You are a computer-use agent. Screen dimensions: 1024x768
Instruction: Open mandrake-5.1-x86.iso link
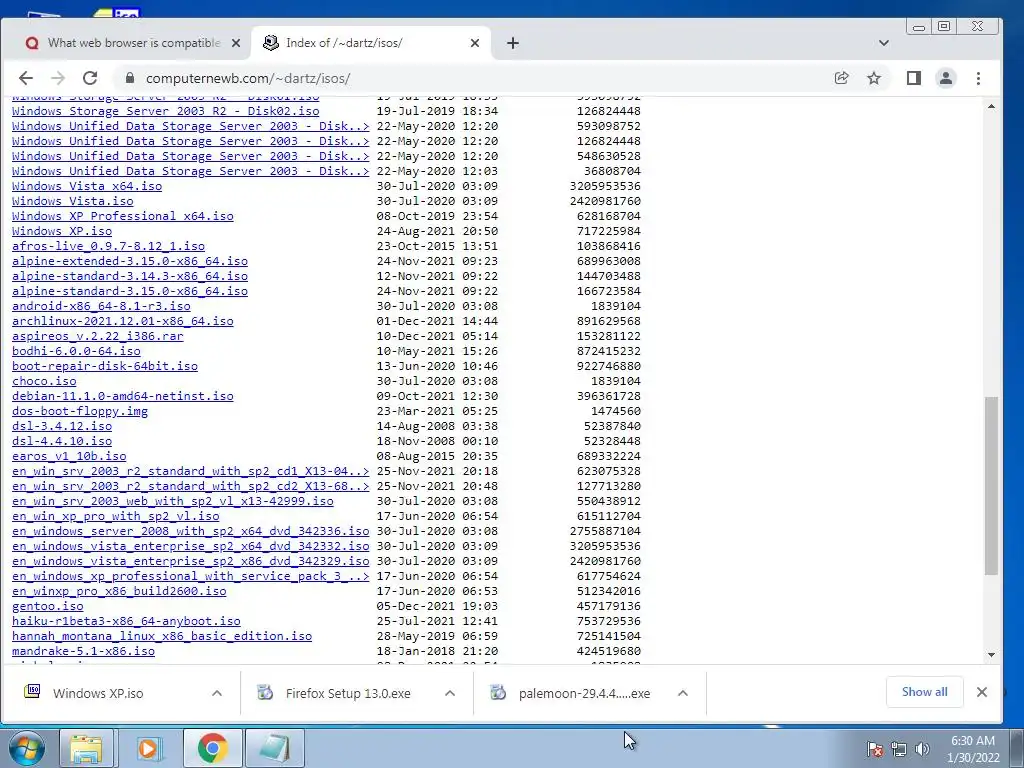click(84, 652)
